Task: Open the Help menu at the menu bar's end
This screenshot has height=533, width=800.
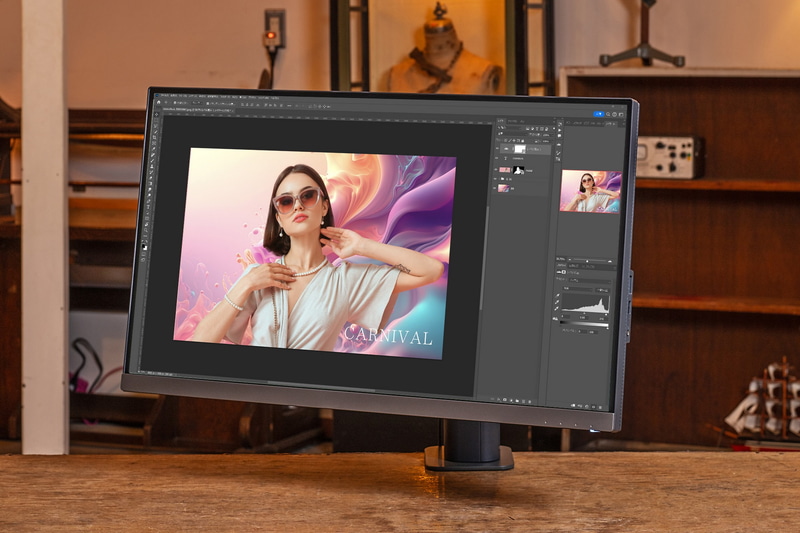Action: pos(274,98)
